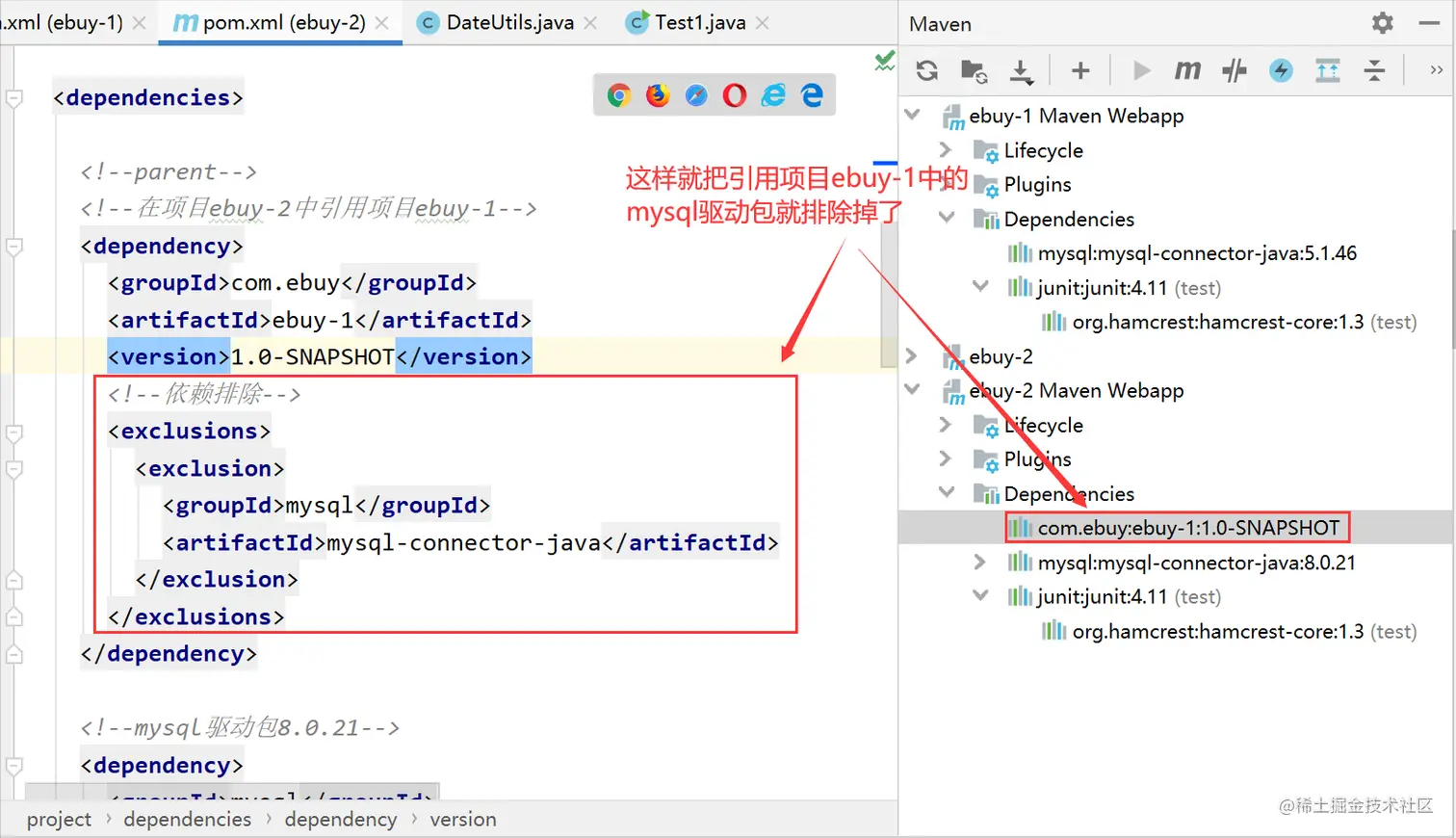Toggle skip tests mode in Maven toolbar

click(x=1281, y=70)
